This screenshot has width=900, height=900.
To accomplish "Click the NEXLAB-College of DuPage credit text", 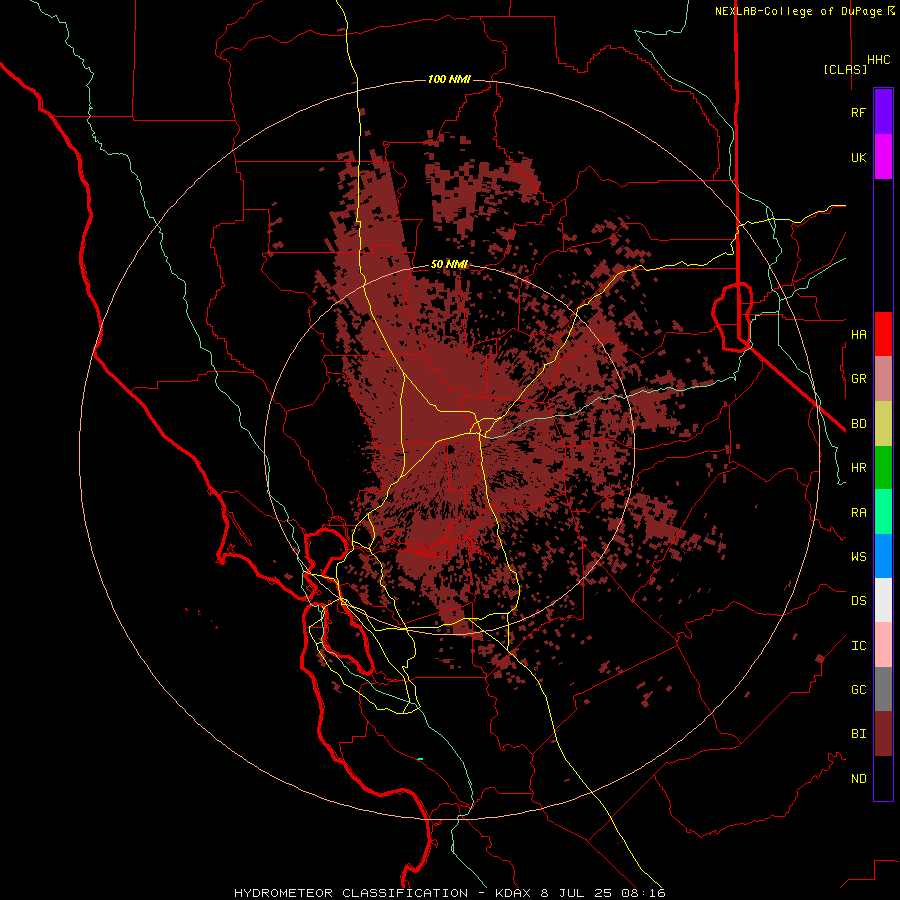I will (x=799, y=11).
